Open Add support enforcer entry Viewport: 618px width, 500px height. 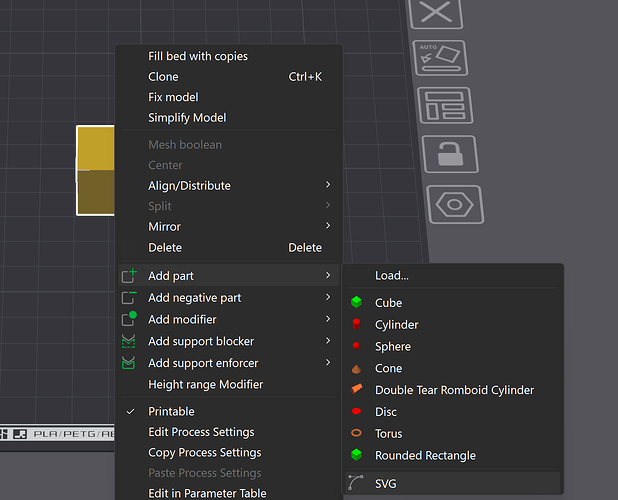(203, 363)
